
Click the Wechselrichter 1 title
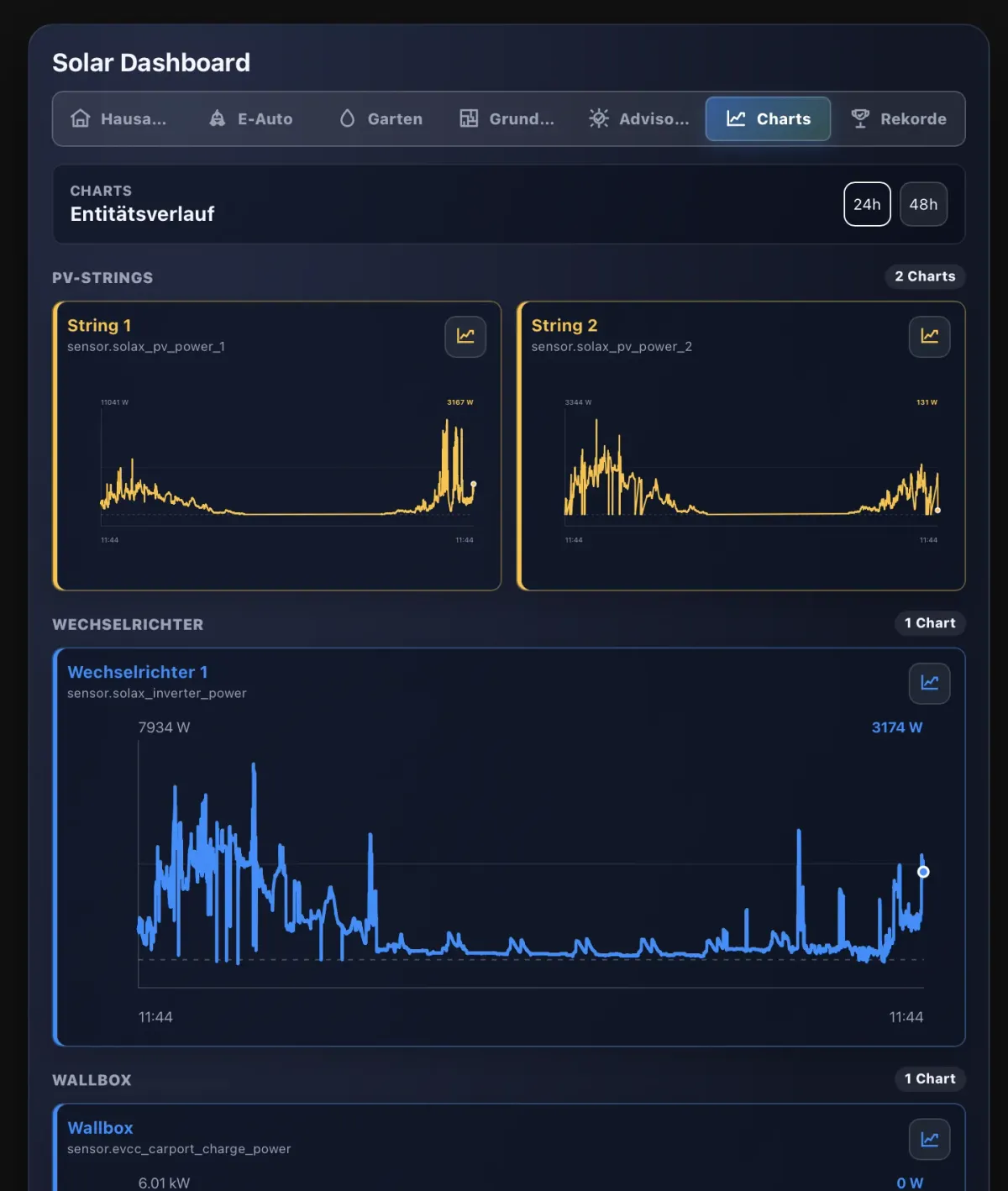point(138,672)
